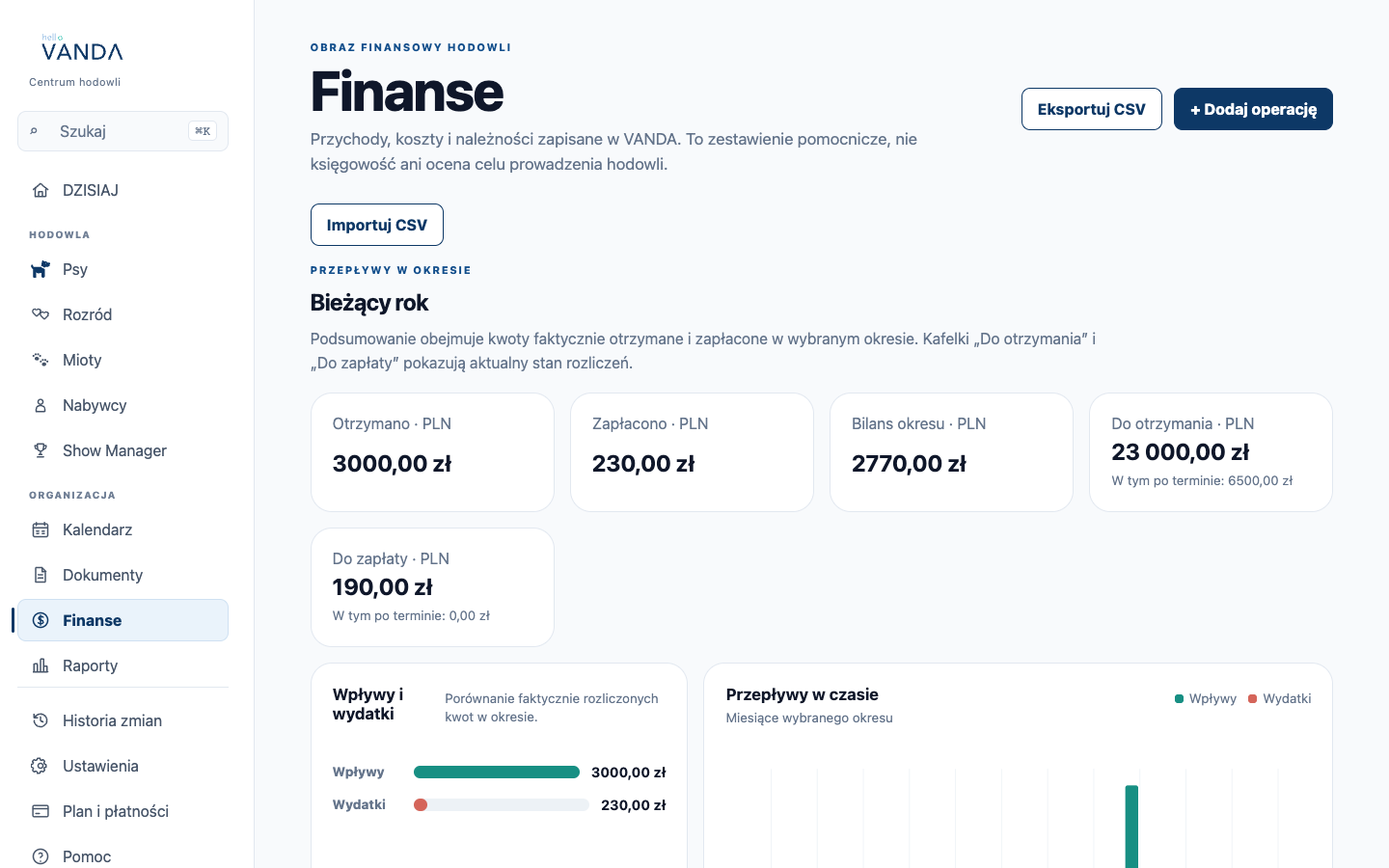
Task: Click the hello VANDA logo
Action: 82,48
